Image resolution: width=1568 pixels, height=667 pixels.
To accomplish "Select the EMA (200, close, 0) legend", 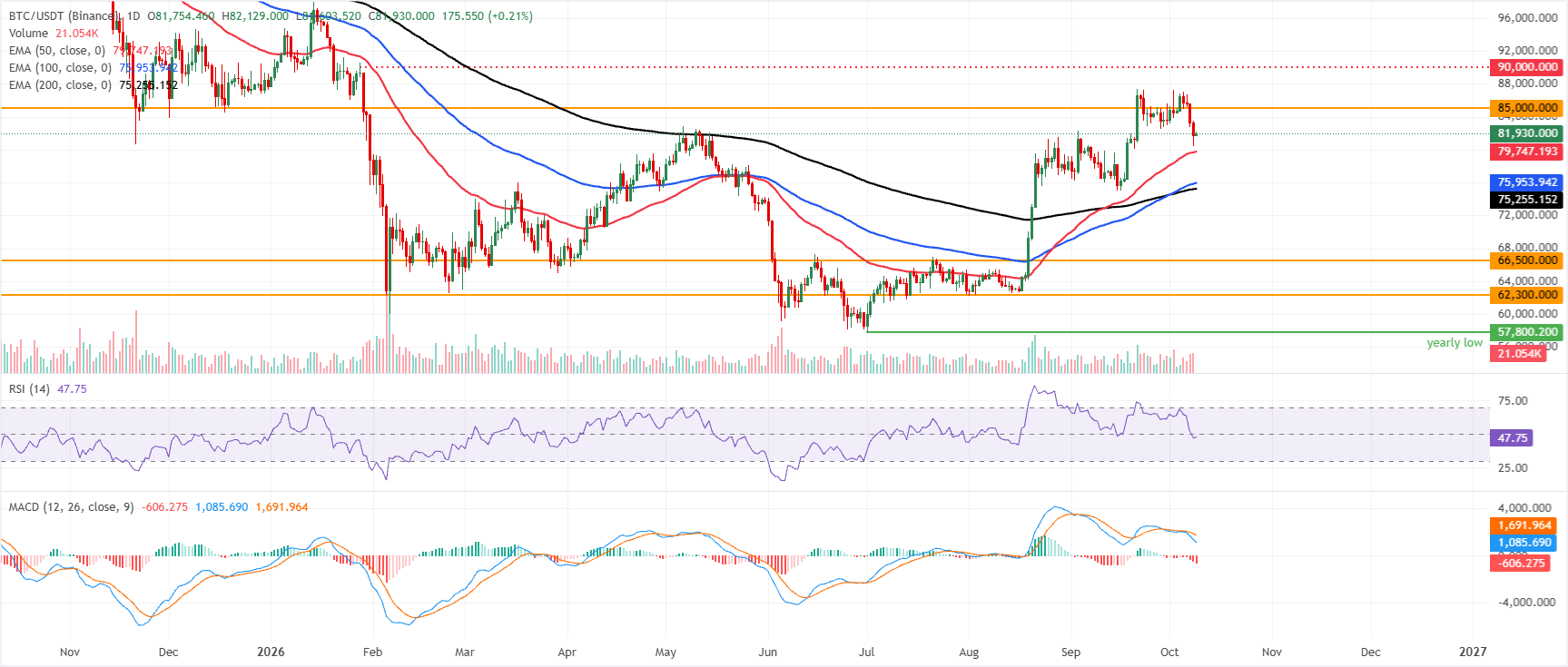I will coord(60,85).
